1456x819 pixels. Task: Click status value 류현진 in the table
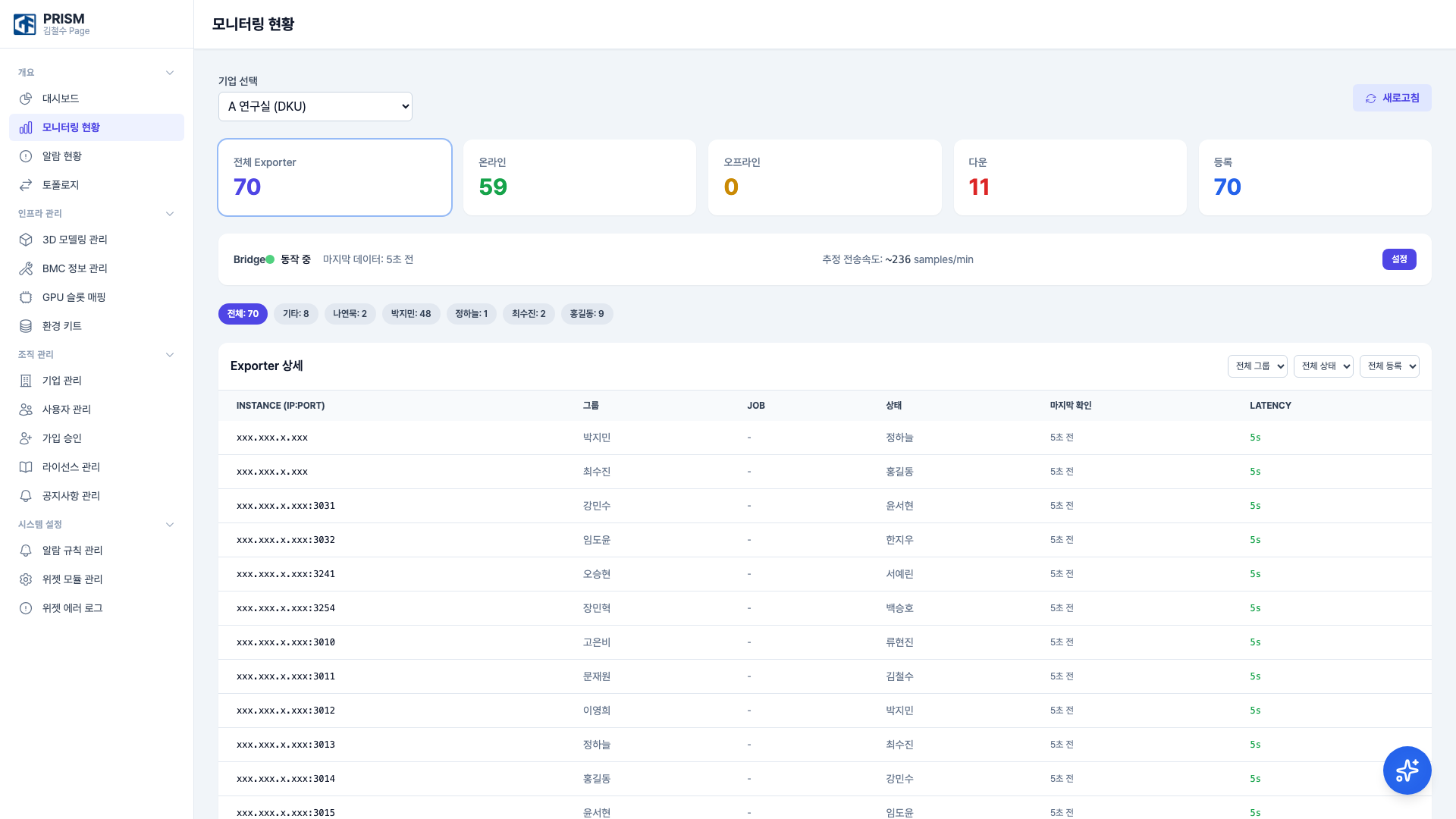[899, 642]
